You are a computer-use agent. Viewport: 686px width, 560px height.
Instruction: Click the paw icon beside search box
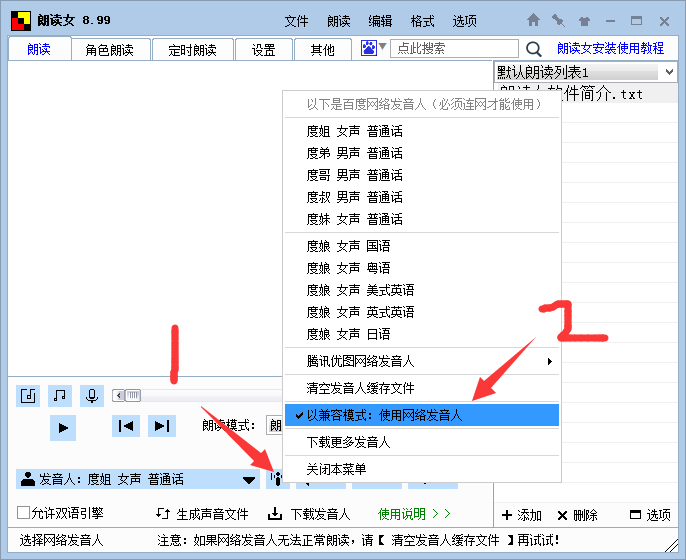368,48
